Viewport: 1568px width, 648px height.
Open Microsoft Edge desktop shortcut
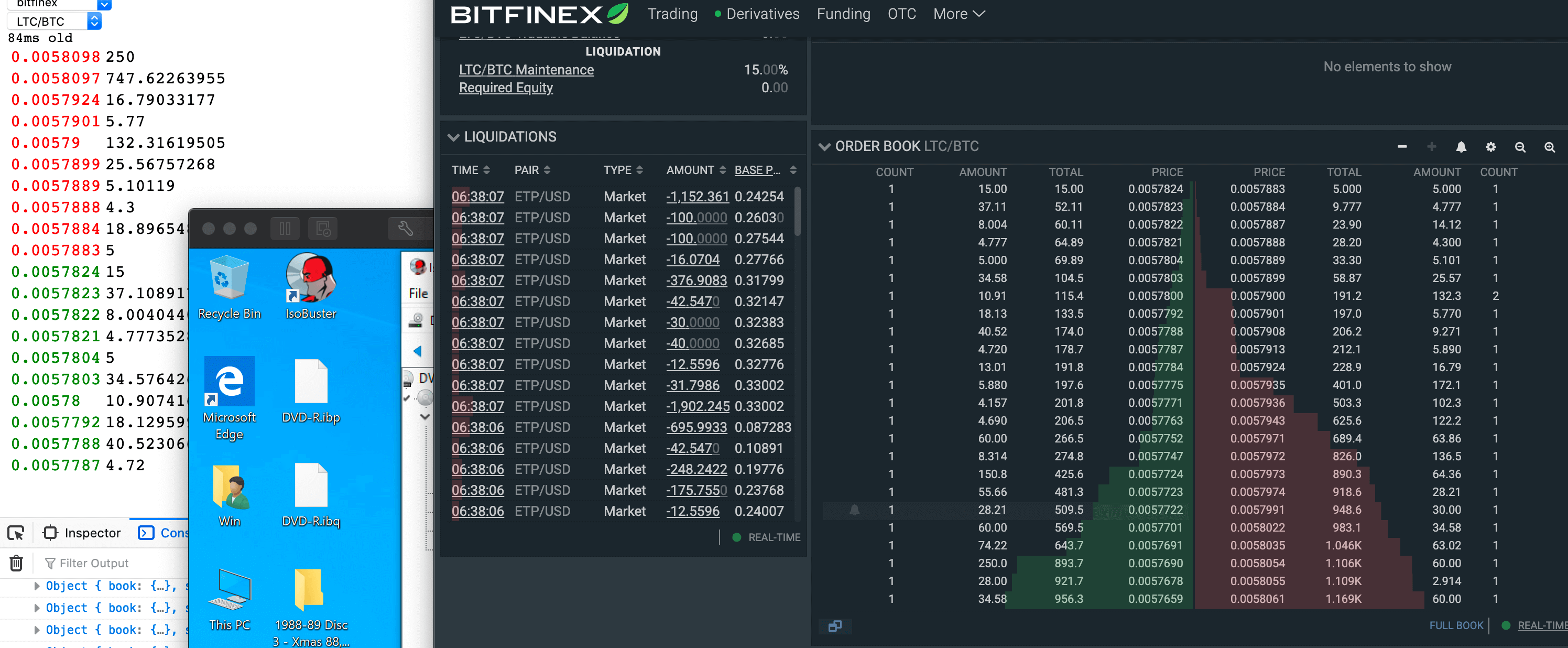pyautogui.click(x=230, y=399)
